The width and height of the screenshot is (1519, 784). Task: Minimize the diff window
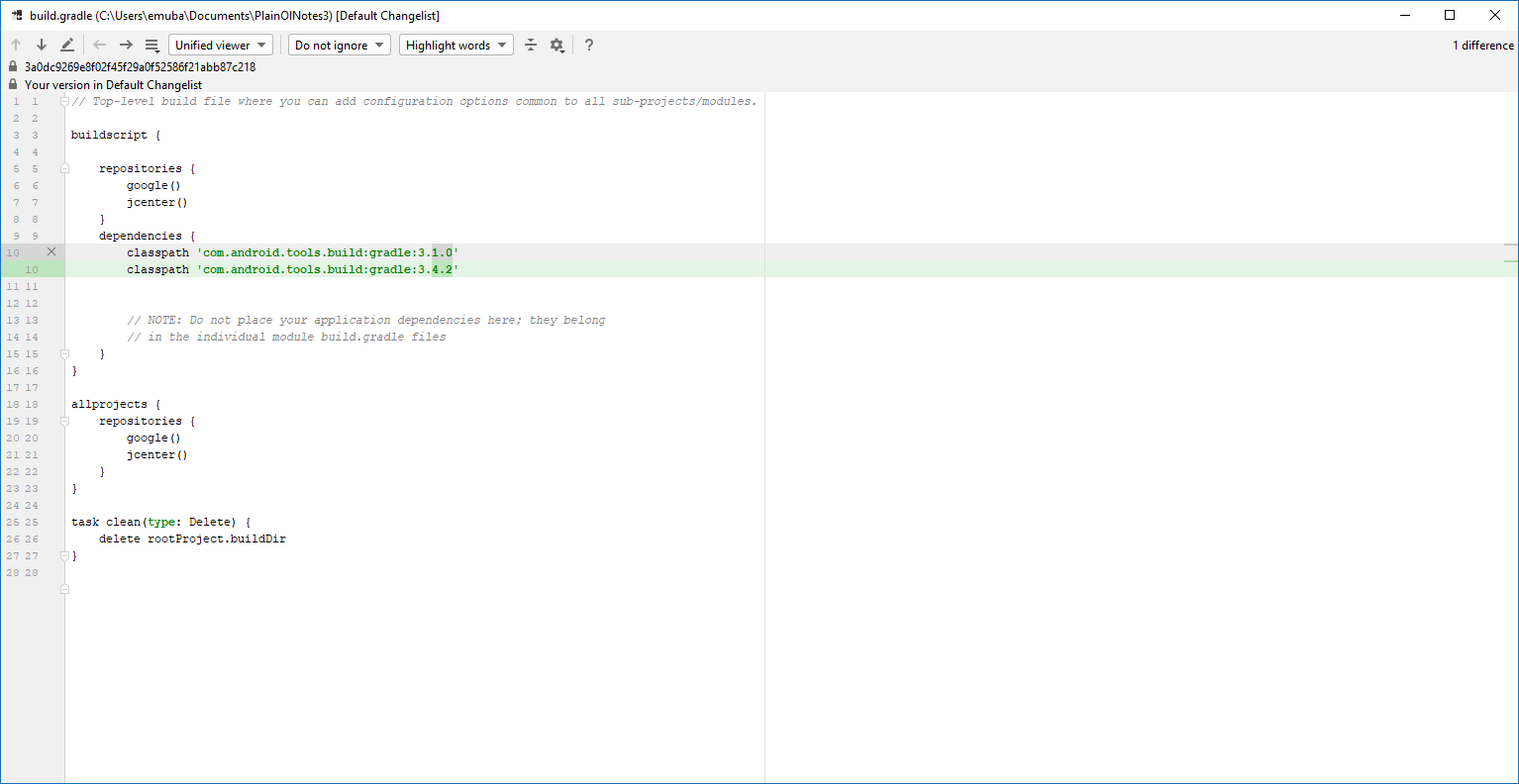tap(1405, 15)
